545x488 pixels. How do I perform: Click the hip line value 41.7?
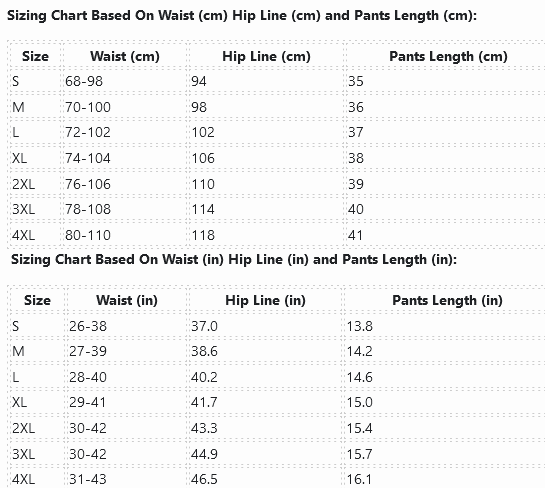tap(204, 402)
